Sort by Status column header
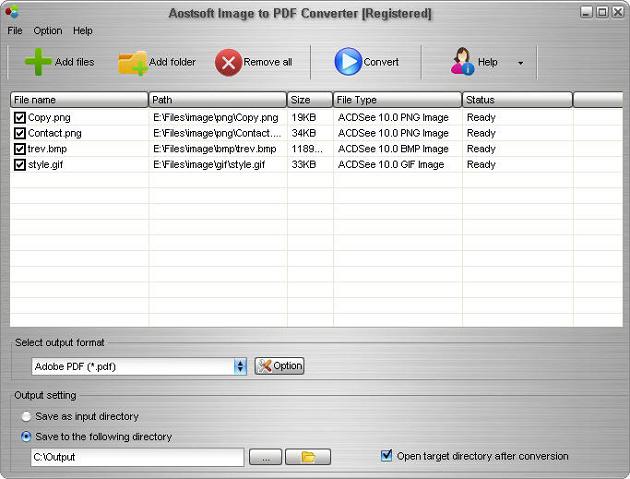 (517, 100)
